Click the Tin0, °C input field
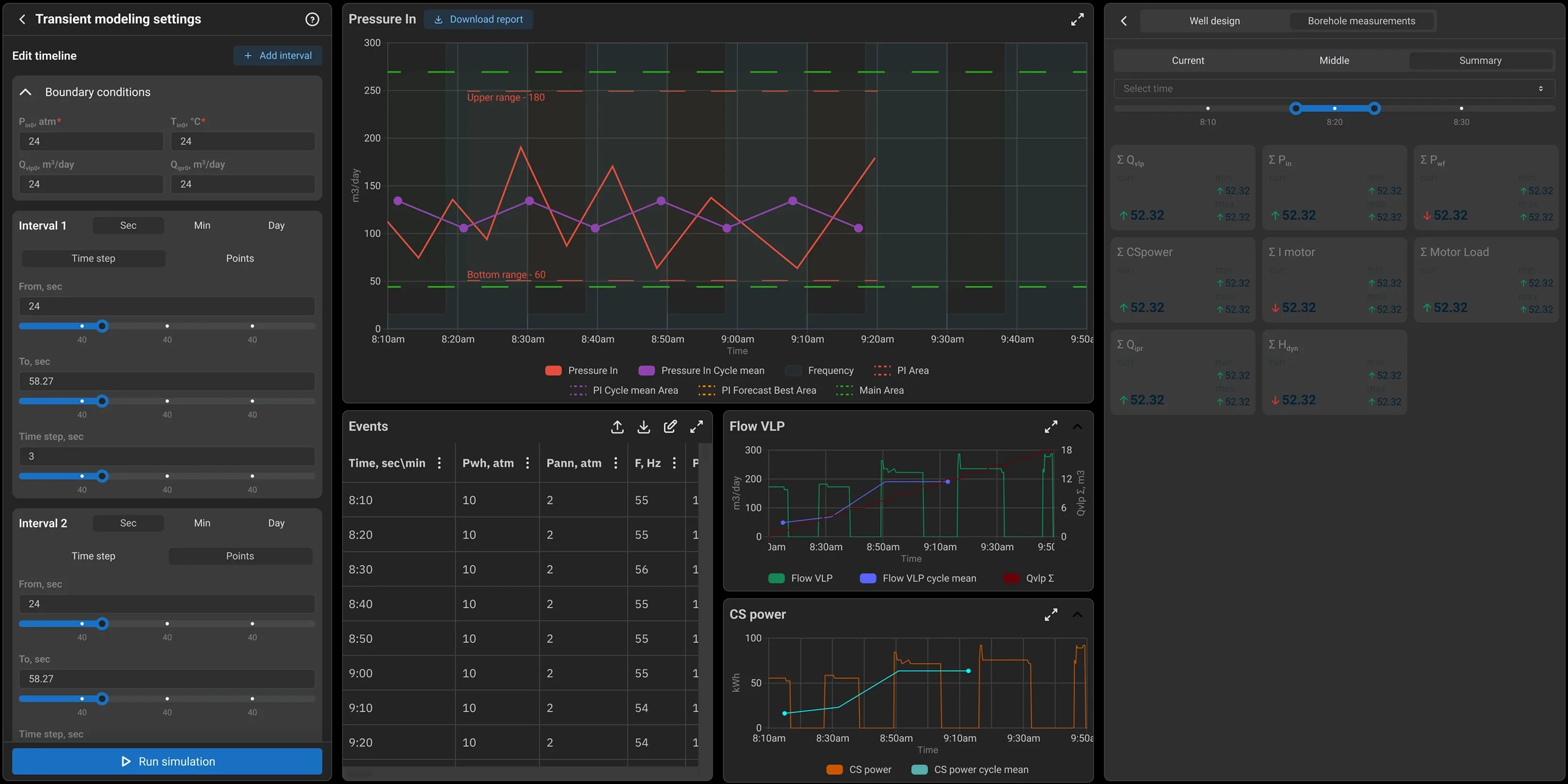Screen dimensions: 1568x784 (x=243, y=141)
